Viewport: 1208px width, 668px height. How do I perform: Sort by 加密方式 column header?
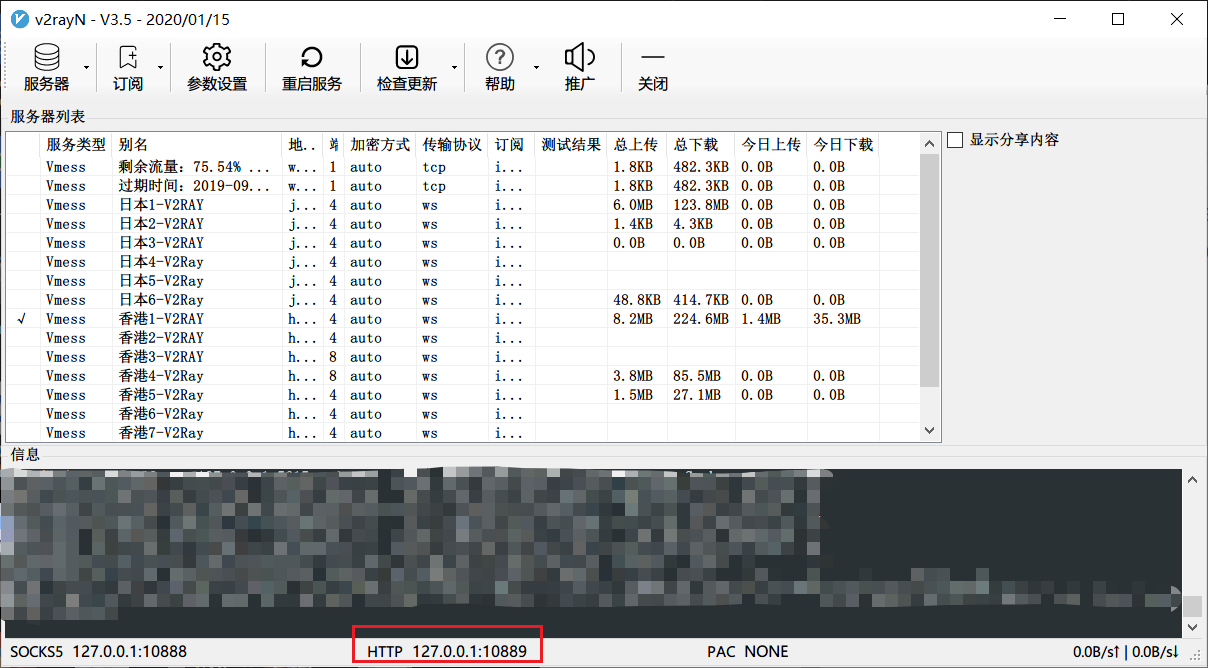[x=380, y=145]
